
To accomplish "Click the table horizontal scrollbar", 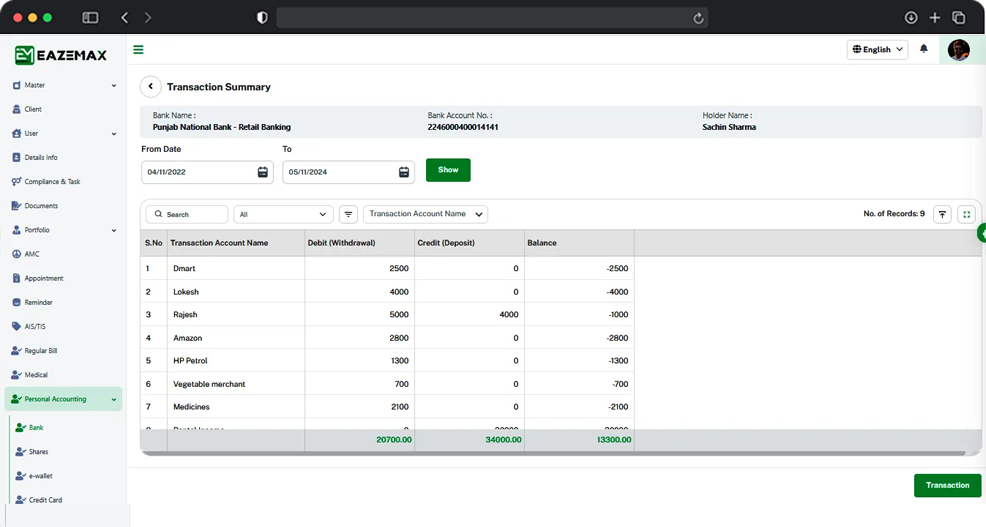I will click(x=553, y=453).
